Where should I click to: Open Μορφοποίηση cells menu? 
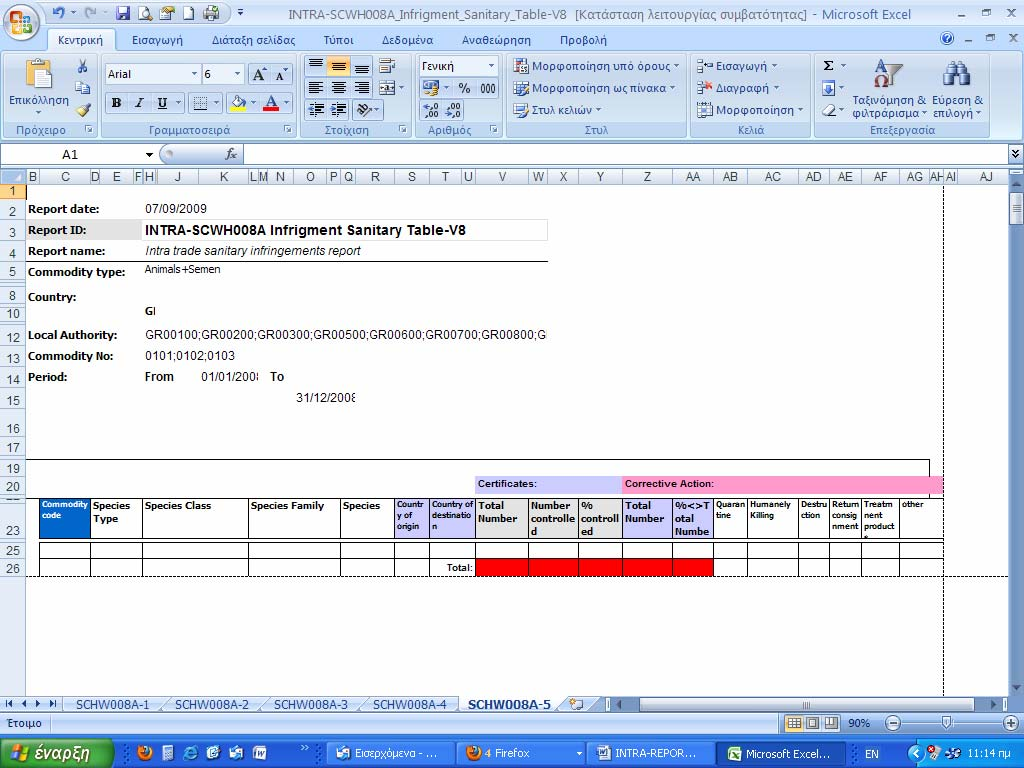pyautogui.click(x=750, y=110)
